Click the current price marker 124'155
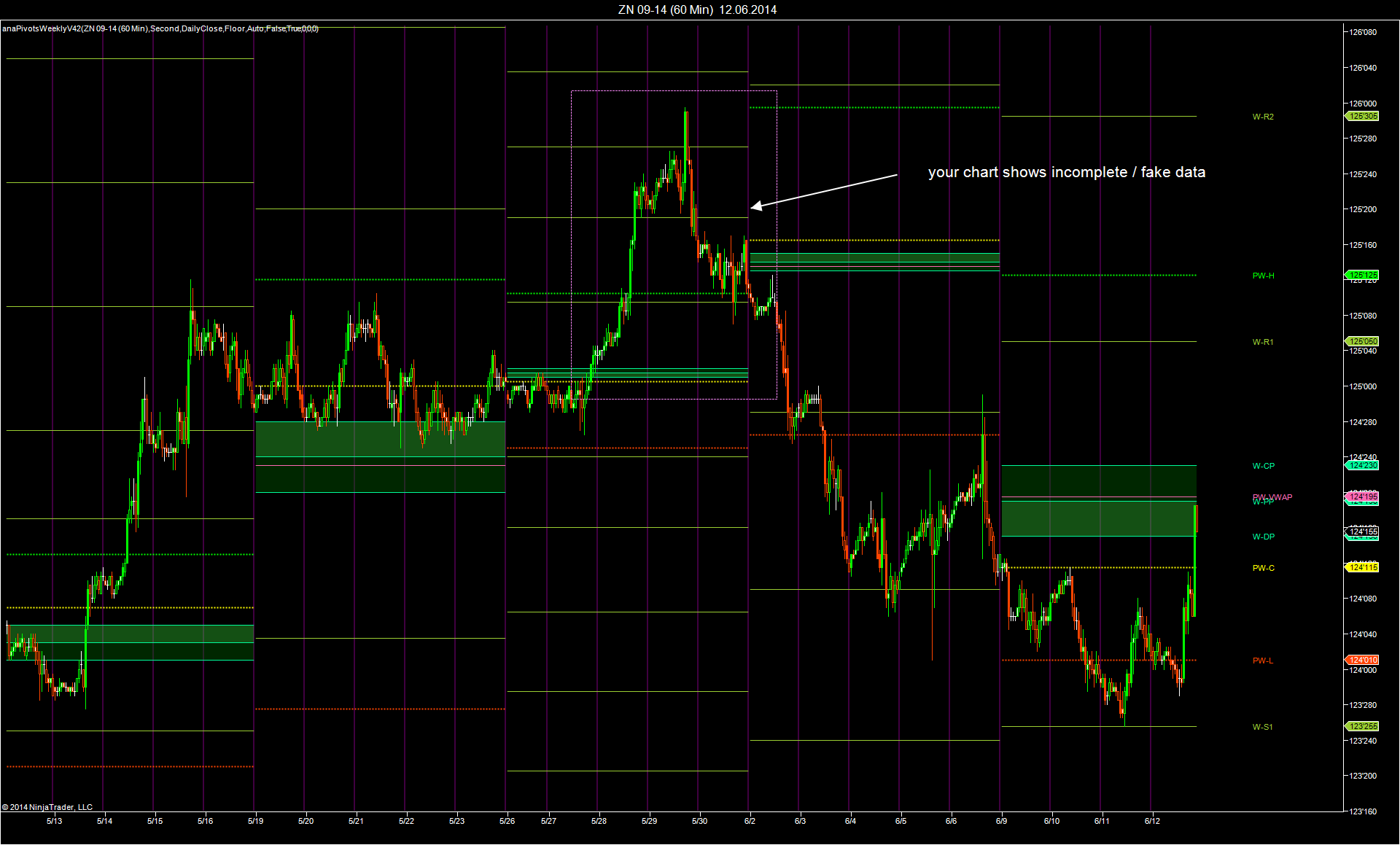The height and width of the screenshot is (845, 1400). click(x=1362, y=532)
